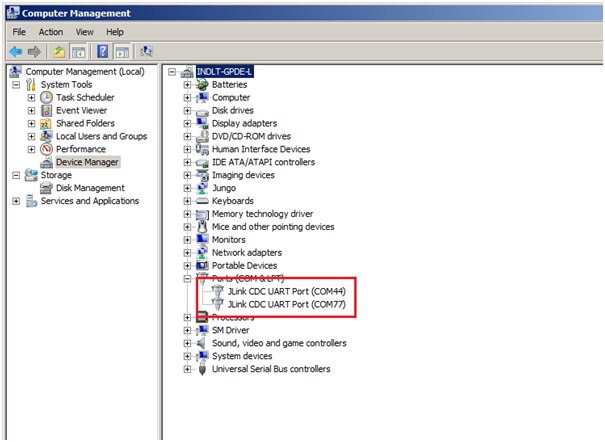Click the Forward arrow toolbar icon
Viewport: 605px width, 442px height.
(34, 51)
